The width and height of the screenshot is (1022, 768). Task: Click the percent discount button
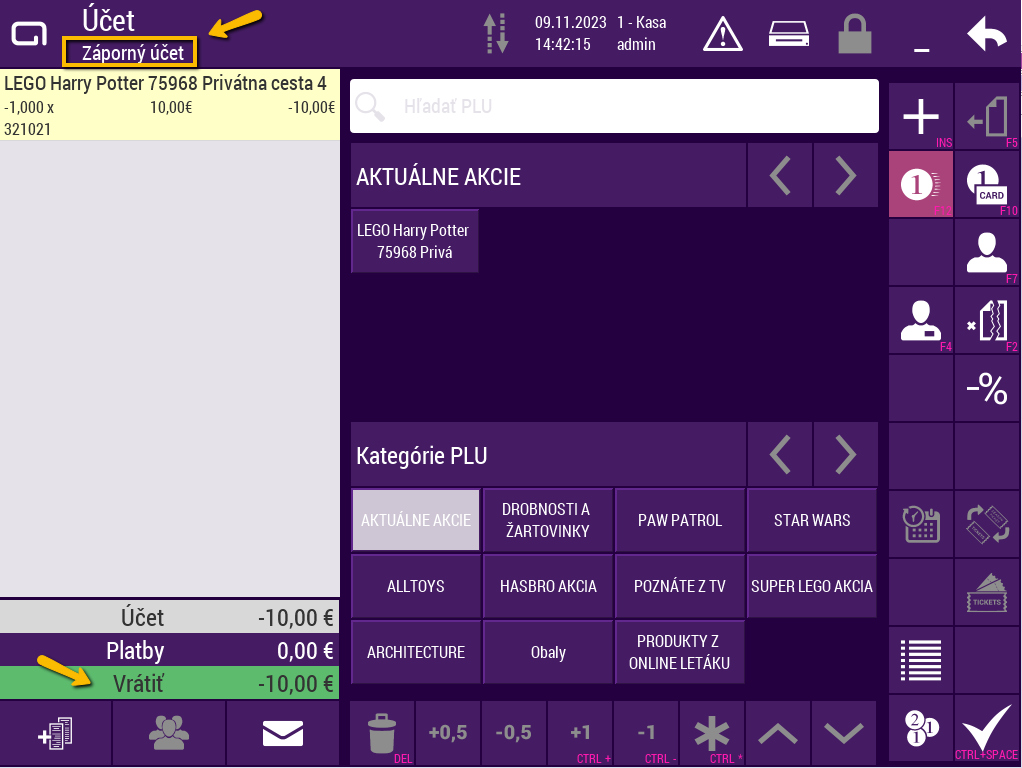[x=986, y=389]
